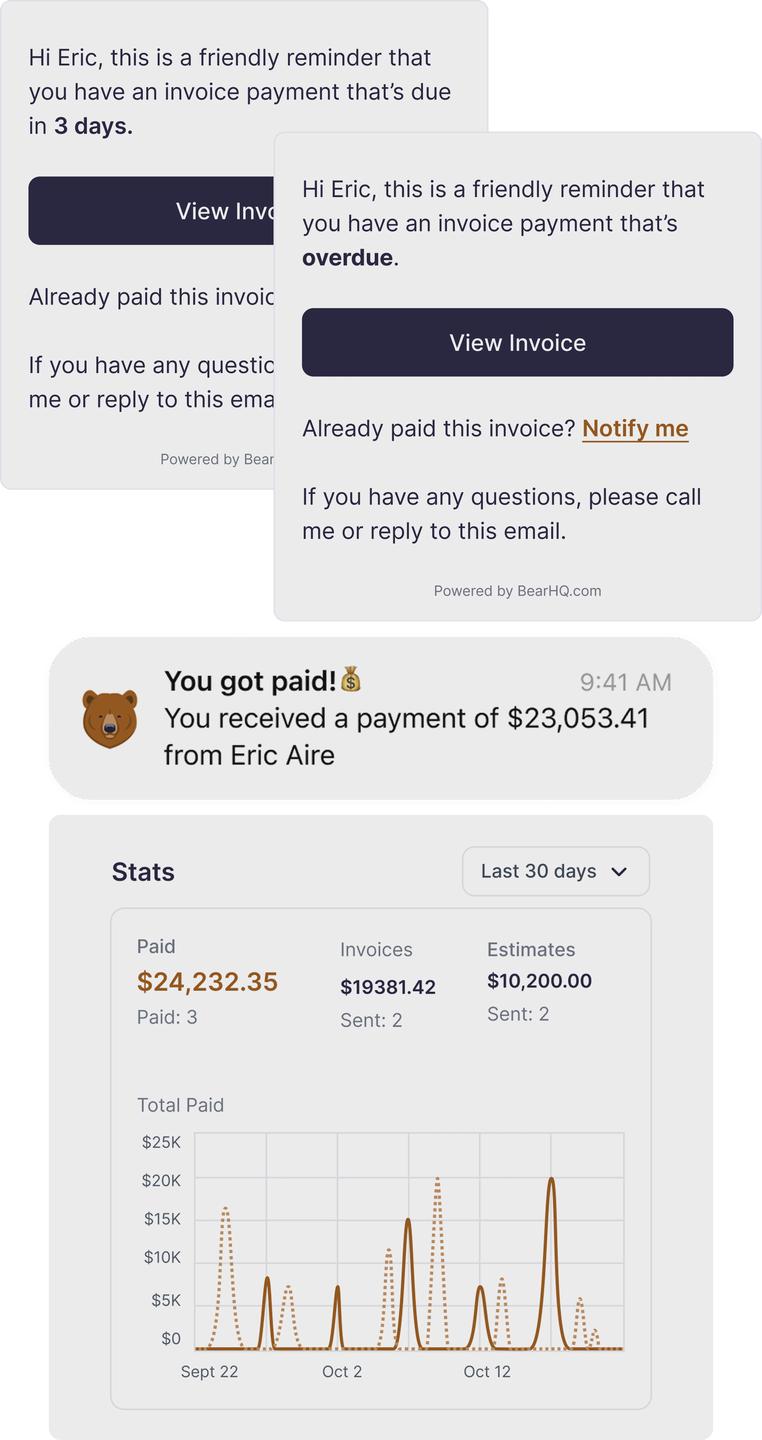Select the Paid $24,232.35 stat
Image resolution: width=762 pixels, height=1440 pixels.
point(207,982)
